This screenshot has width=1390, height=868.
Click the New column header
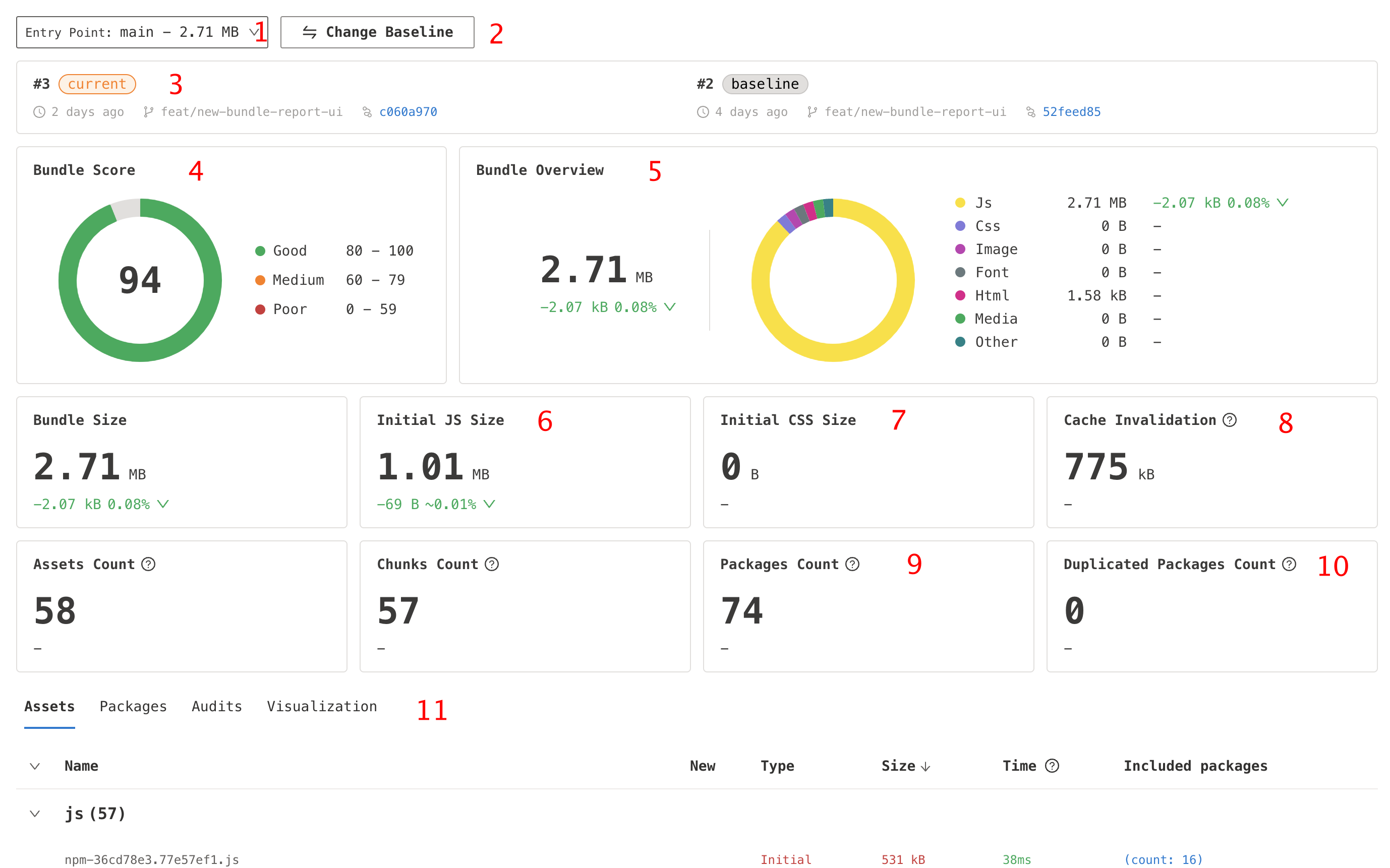coord(703,766)
